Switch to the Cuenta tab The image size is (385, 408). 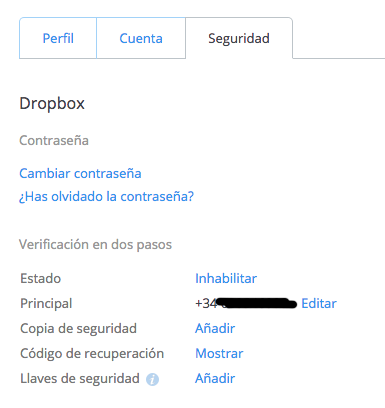click(141, 38)
